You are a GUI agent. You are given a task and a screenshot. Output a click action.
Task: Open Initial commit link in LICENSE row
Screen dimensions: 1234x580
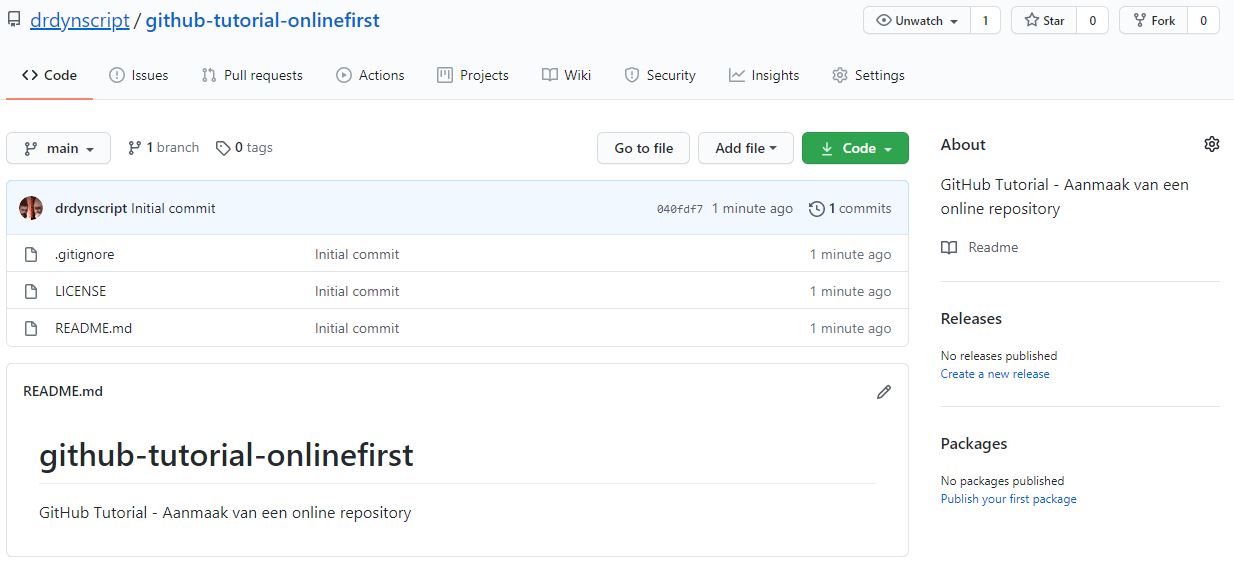pos(357,291)
